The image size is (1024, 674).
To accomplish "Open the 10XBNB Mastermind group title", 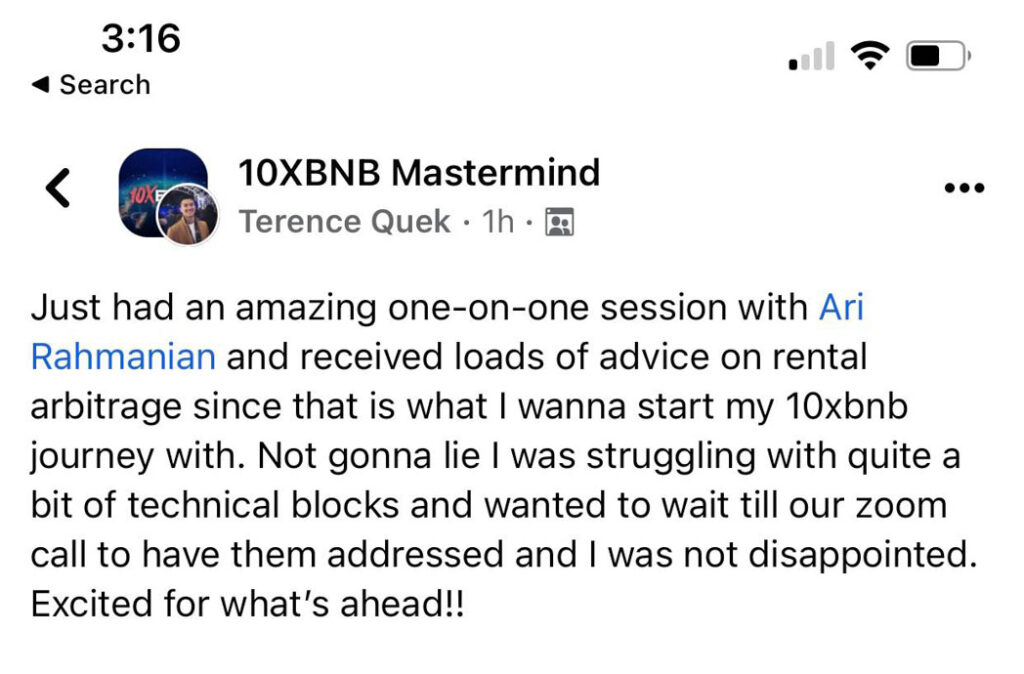I will pos(419,172).
